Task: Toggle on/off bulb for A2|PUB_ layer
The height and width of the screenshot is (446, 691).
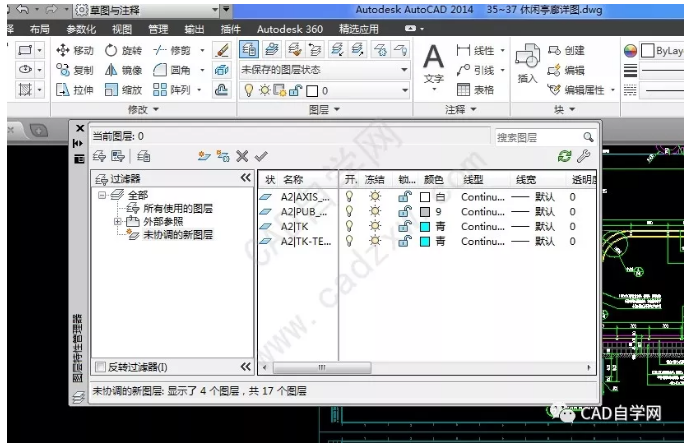Action: [349, 212]
